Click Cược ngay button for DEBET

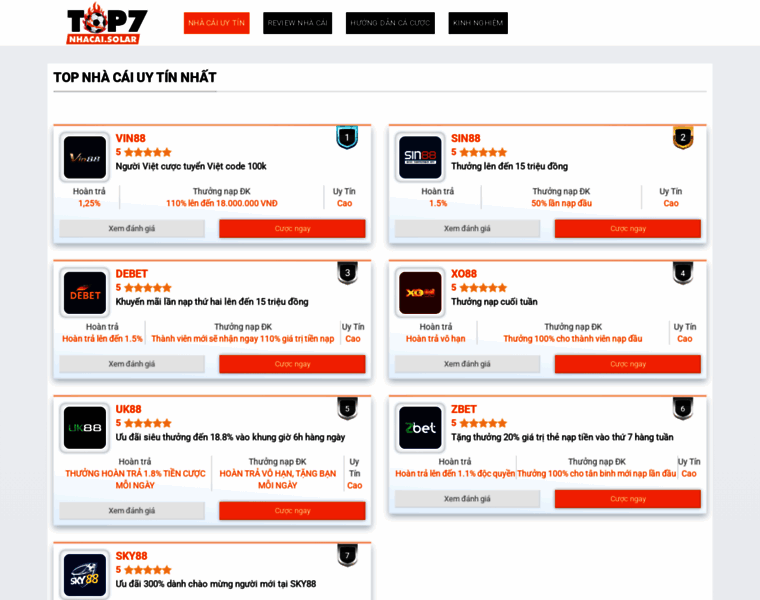[292, 364]
